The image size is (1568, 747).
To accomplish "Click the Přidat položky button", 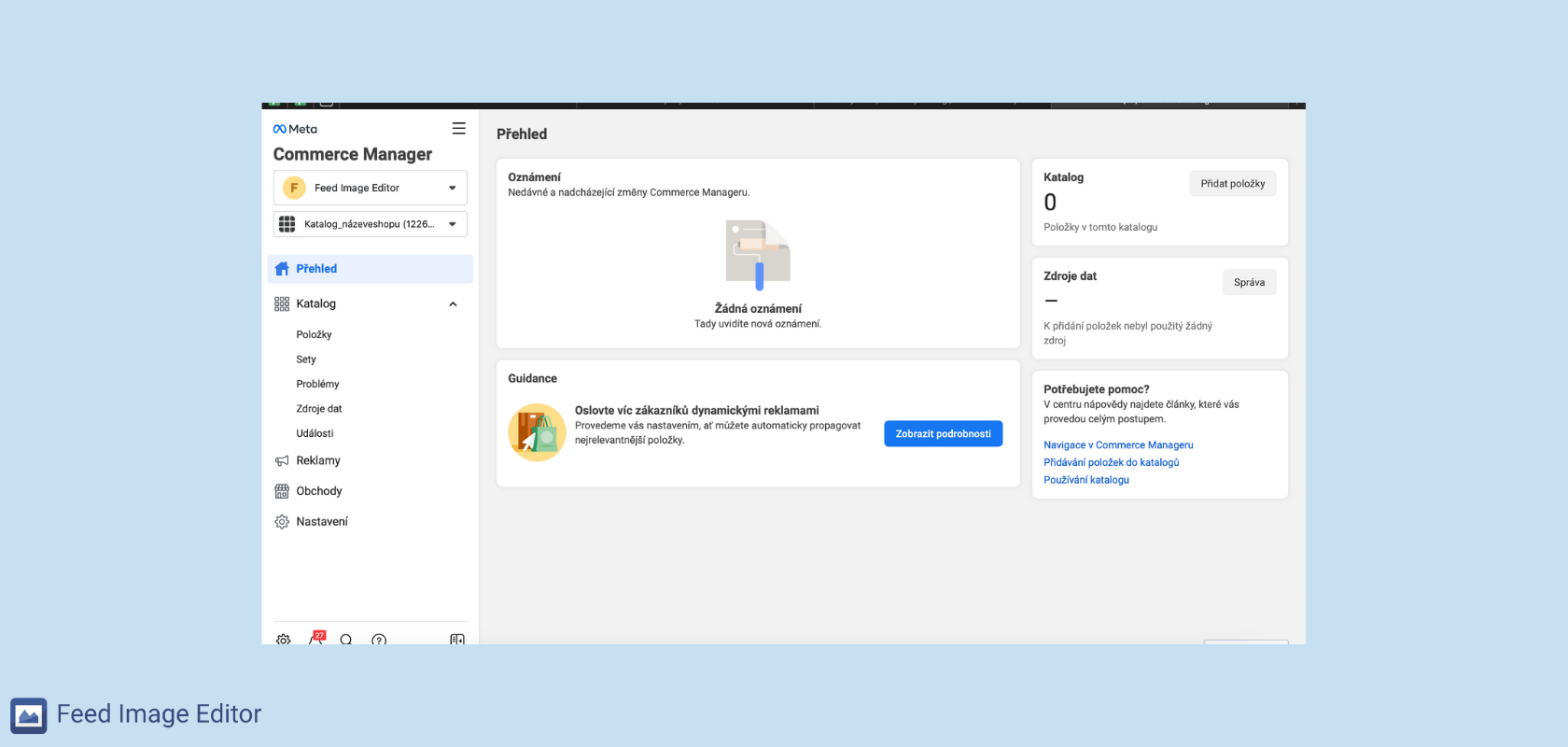I will (1233, 183).
